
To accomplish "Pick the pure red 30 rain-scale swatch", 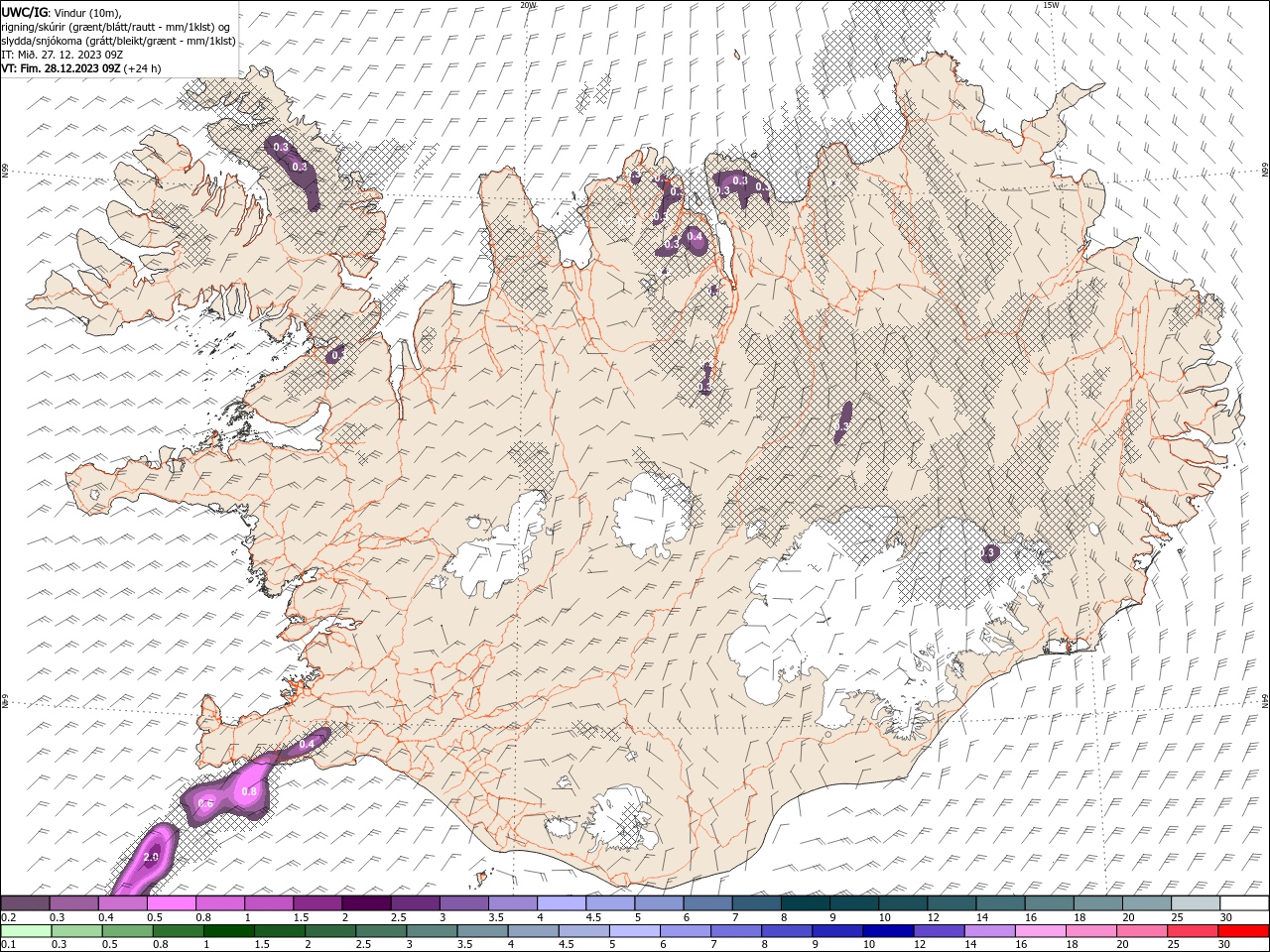I will 1244,931.
